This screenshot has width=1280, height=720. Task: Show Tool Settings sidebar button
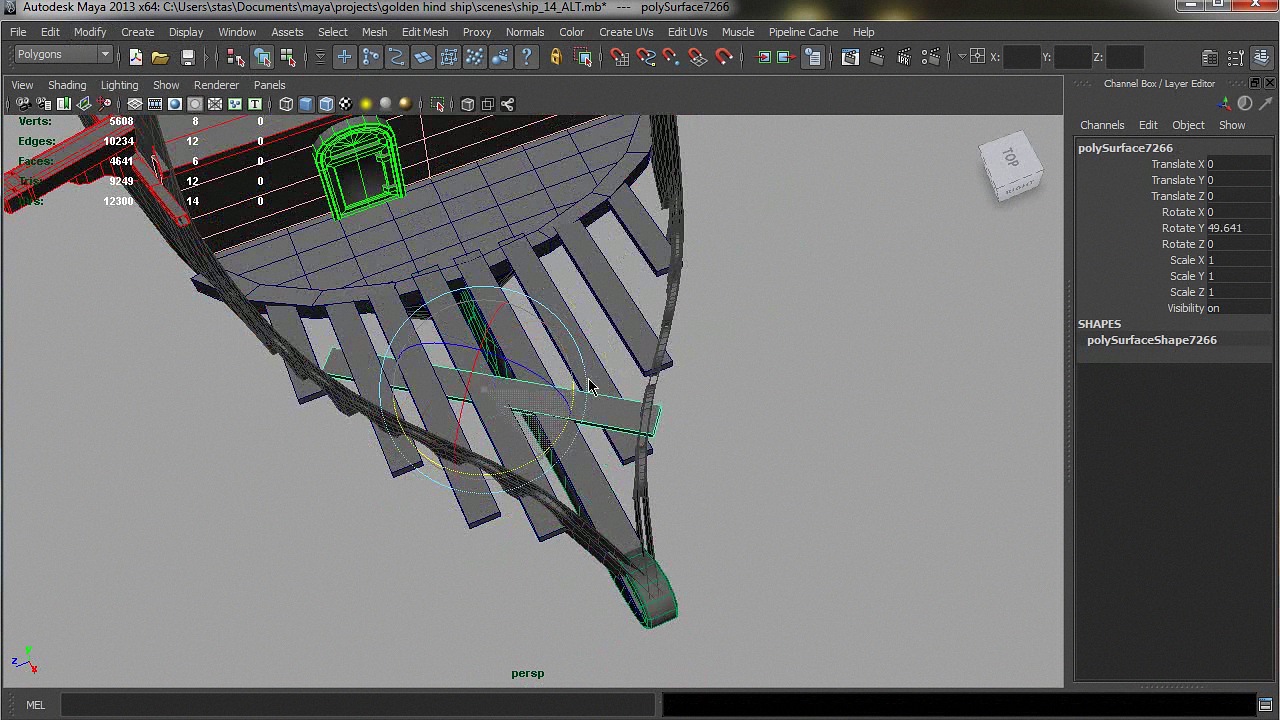[x=1236, y=57]
